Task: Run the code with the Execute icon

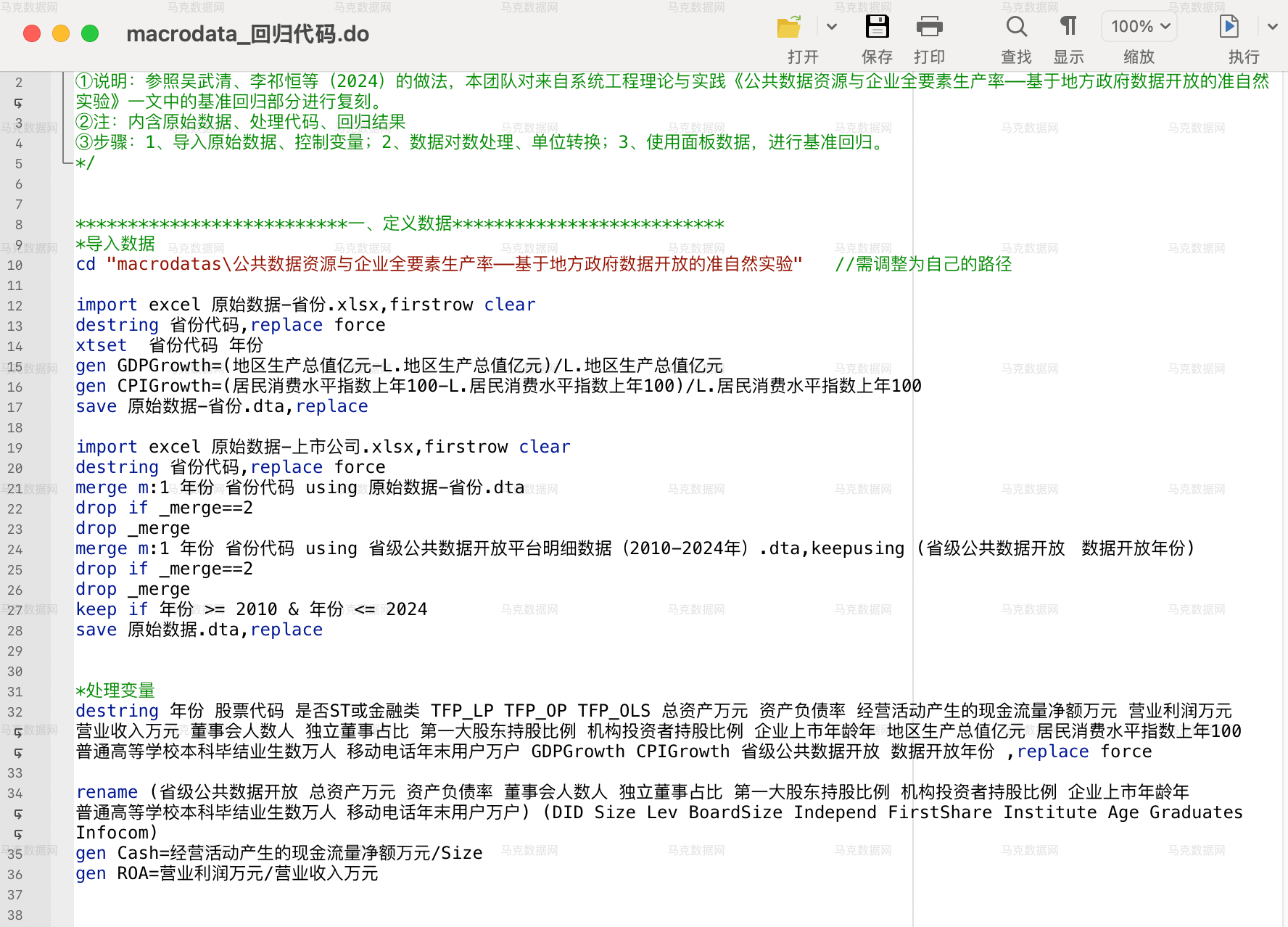Action: (1229, 28)
